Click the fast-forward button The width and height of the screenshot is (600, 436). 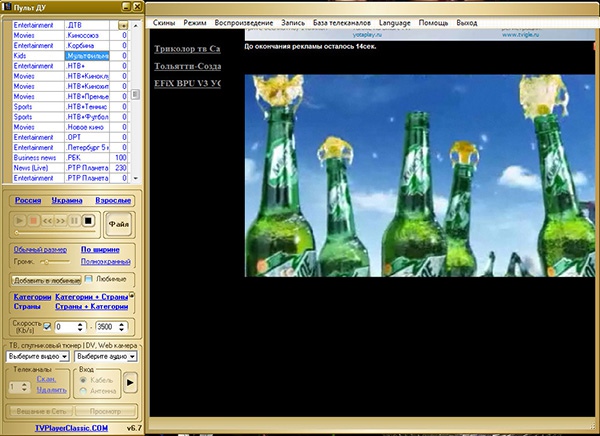point(61,221)
